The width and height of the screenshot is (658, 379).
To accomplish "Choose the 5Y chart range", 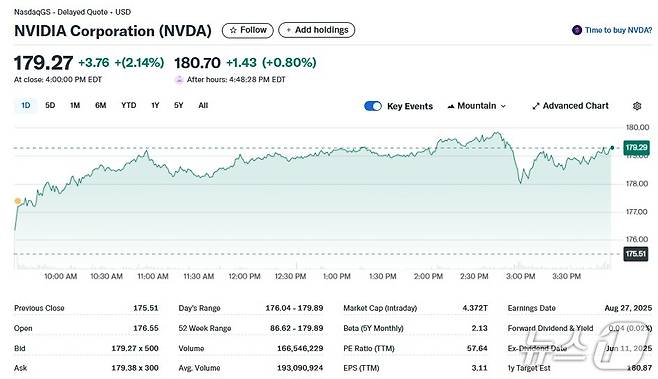I will pyautogui.click(x=179, y=105).
